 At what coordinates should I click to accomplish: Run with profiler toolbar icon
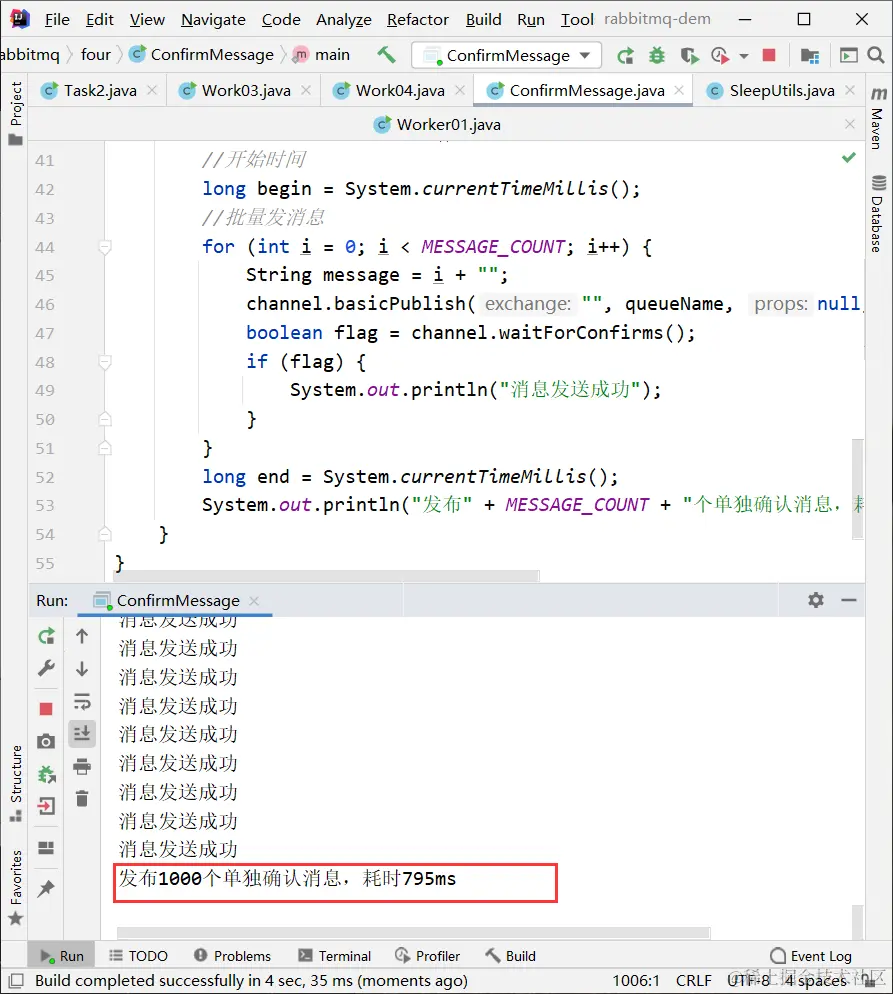720,56
